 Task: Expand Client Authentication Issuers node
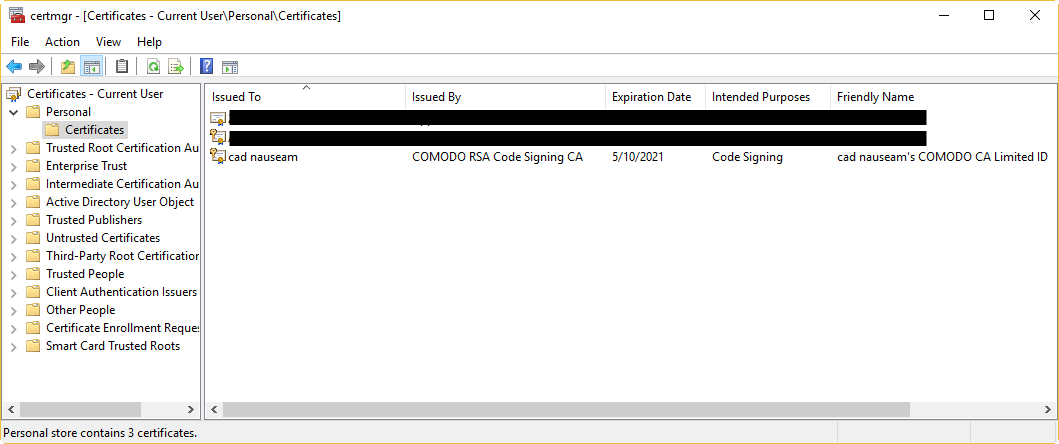(x=14, y=292)
